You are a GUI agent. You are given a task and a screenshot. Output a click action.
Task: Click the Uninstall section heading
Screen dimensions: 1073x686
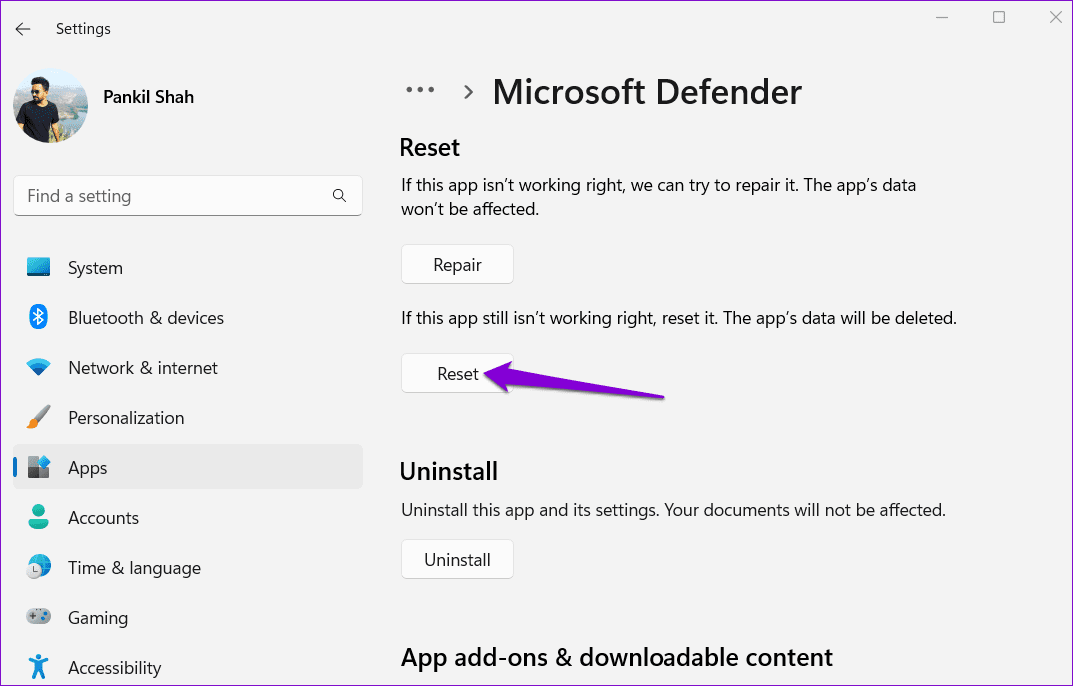point(449,471)
